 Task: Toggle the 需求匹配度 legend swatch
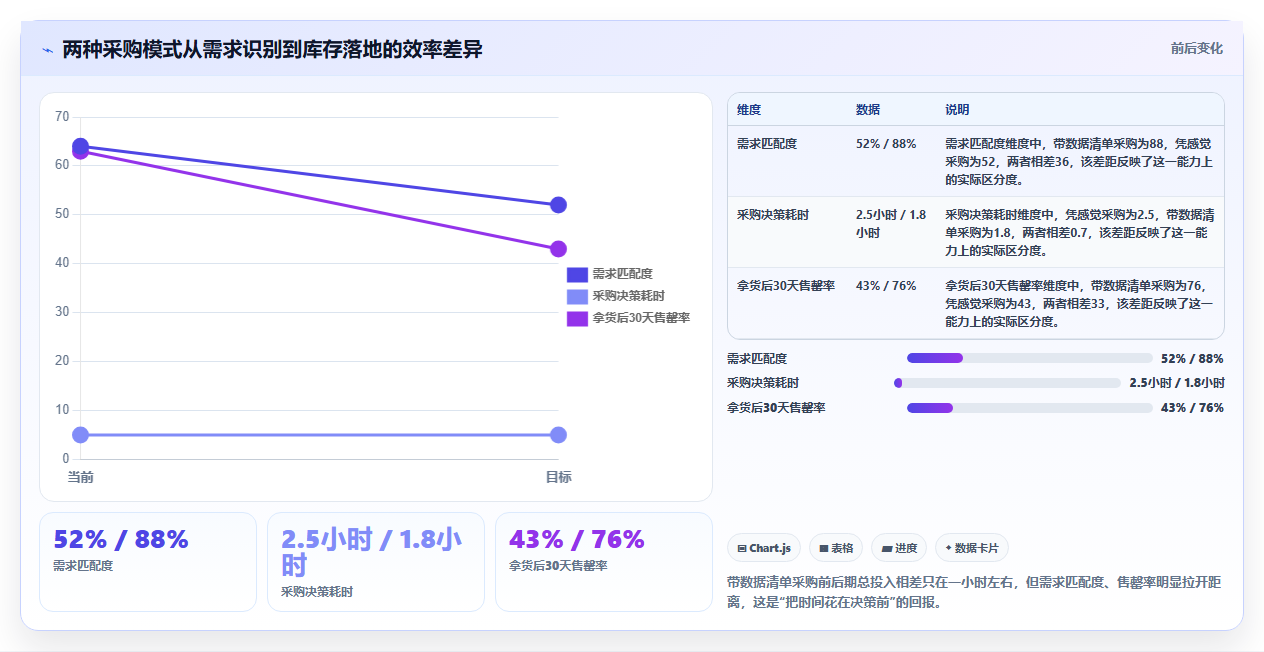577,274
